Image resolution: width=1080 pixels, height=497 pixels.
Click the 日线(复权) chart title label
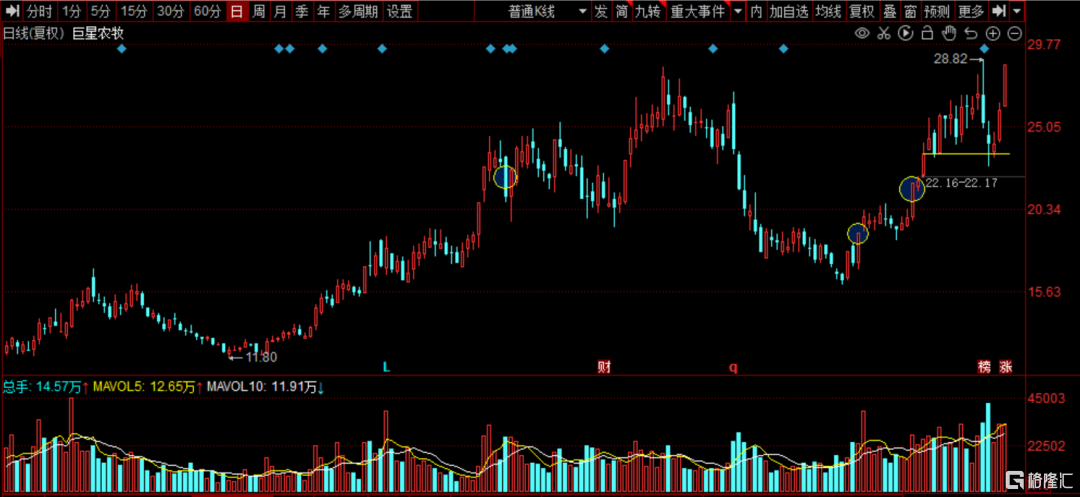tap(34, 33)
